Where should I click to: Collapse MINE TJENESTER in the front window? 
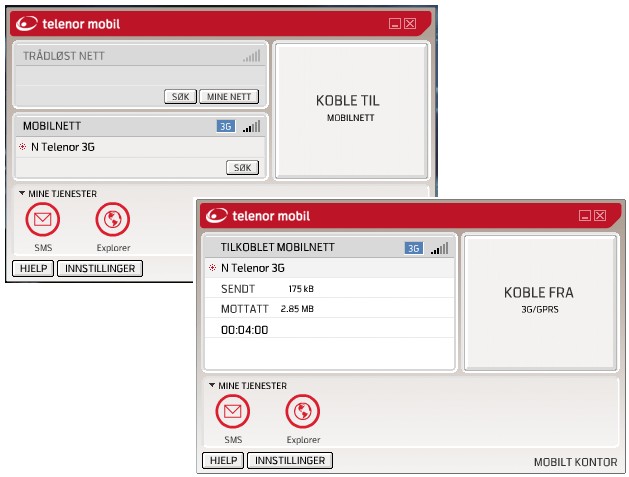(212, 385)
